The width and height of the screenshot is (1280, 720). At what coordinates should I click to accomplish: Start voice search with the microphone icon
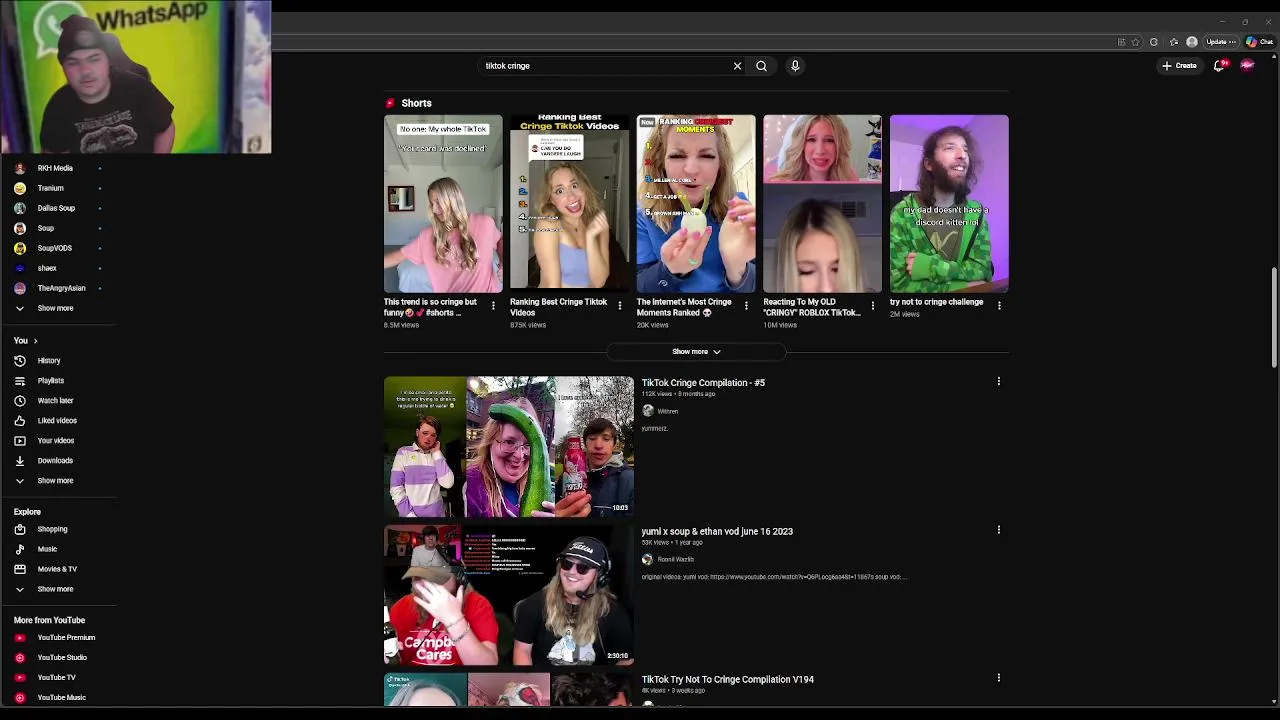(x=795, y=66)
